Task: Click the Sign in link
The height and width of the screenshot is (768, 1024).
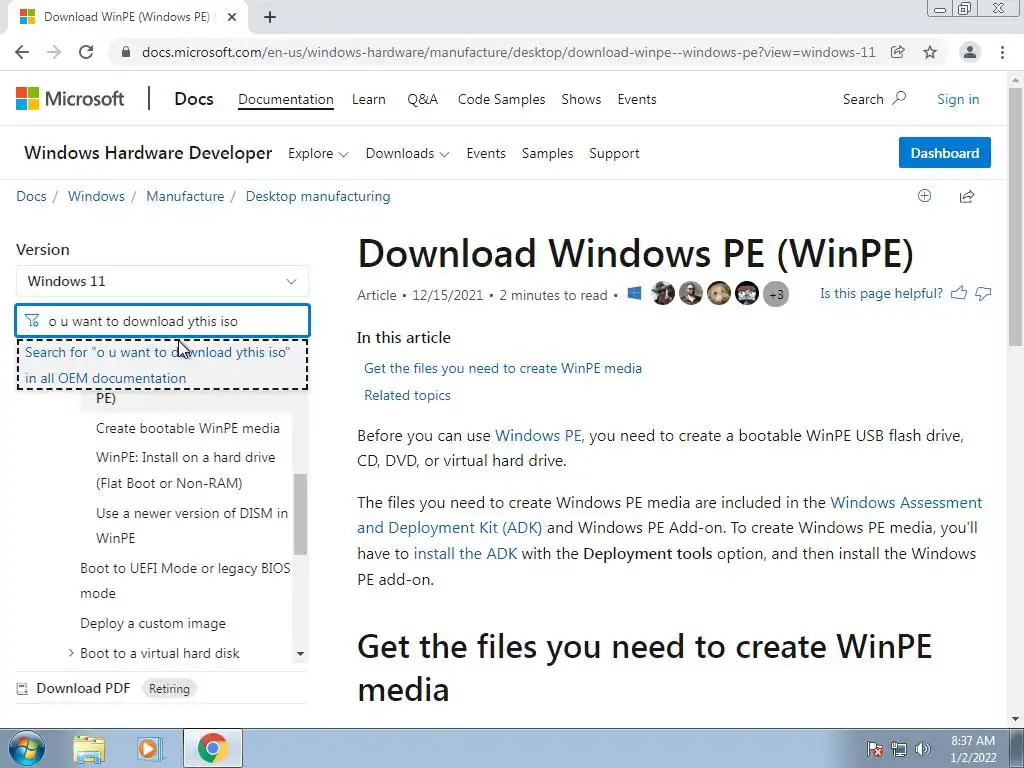Action: point(958,99)
